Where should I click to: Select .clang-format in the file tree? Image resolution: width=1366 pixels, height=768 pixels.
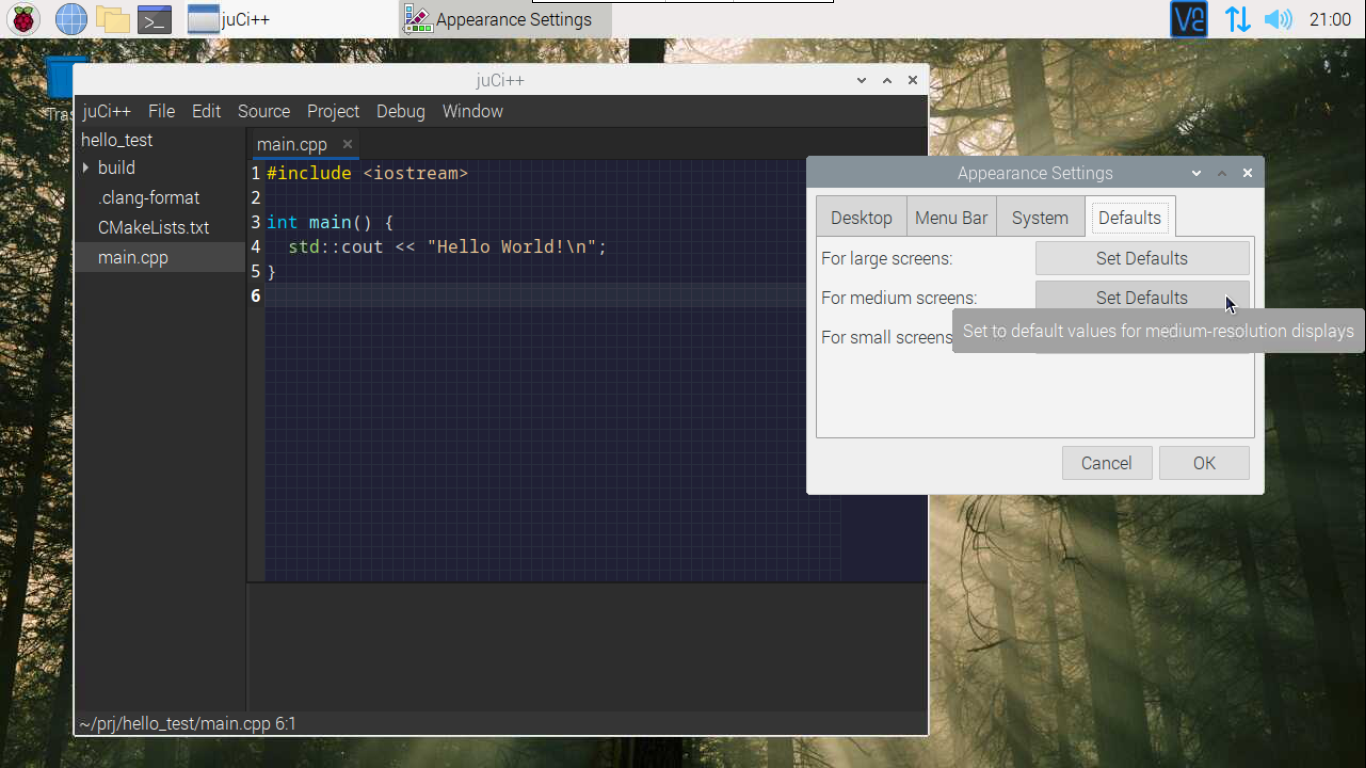(160, 198)
